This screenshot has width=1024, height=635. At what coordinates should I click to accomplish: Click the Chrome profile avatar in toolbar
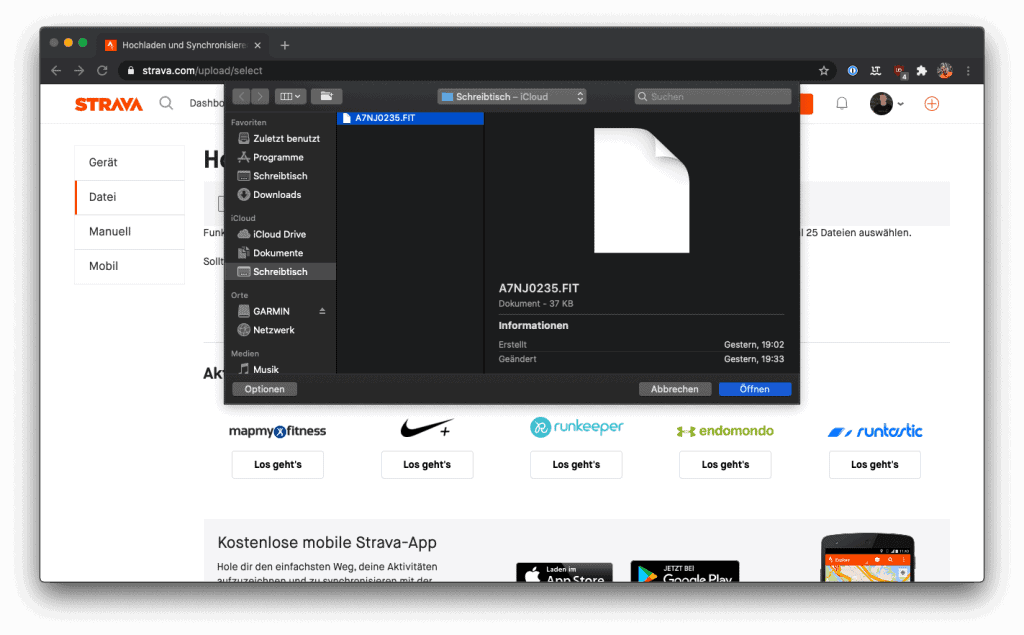tap(944, 71)
